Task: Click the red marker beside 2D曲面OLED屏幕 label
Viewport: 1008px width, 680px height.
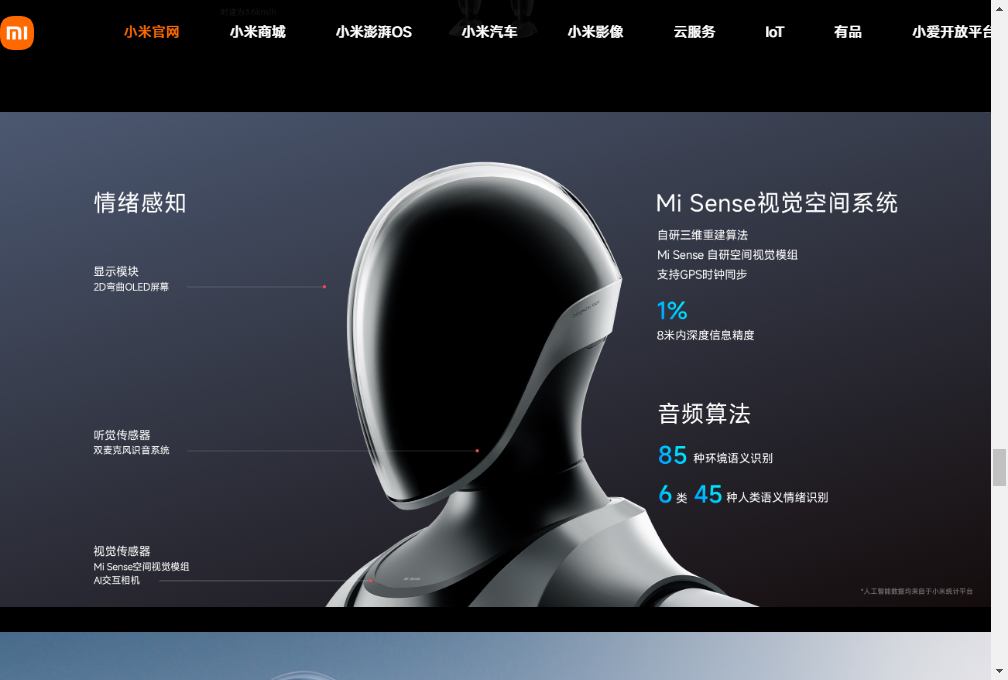Action: (x=324, y=285)
